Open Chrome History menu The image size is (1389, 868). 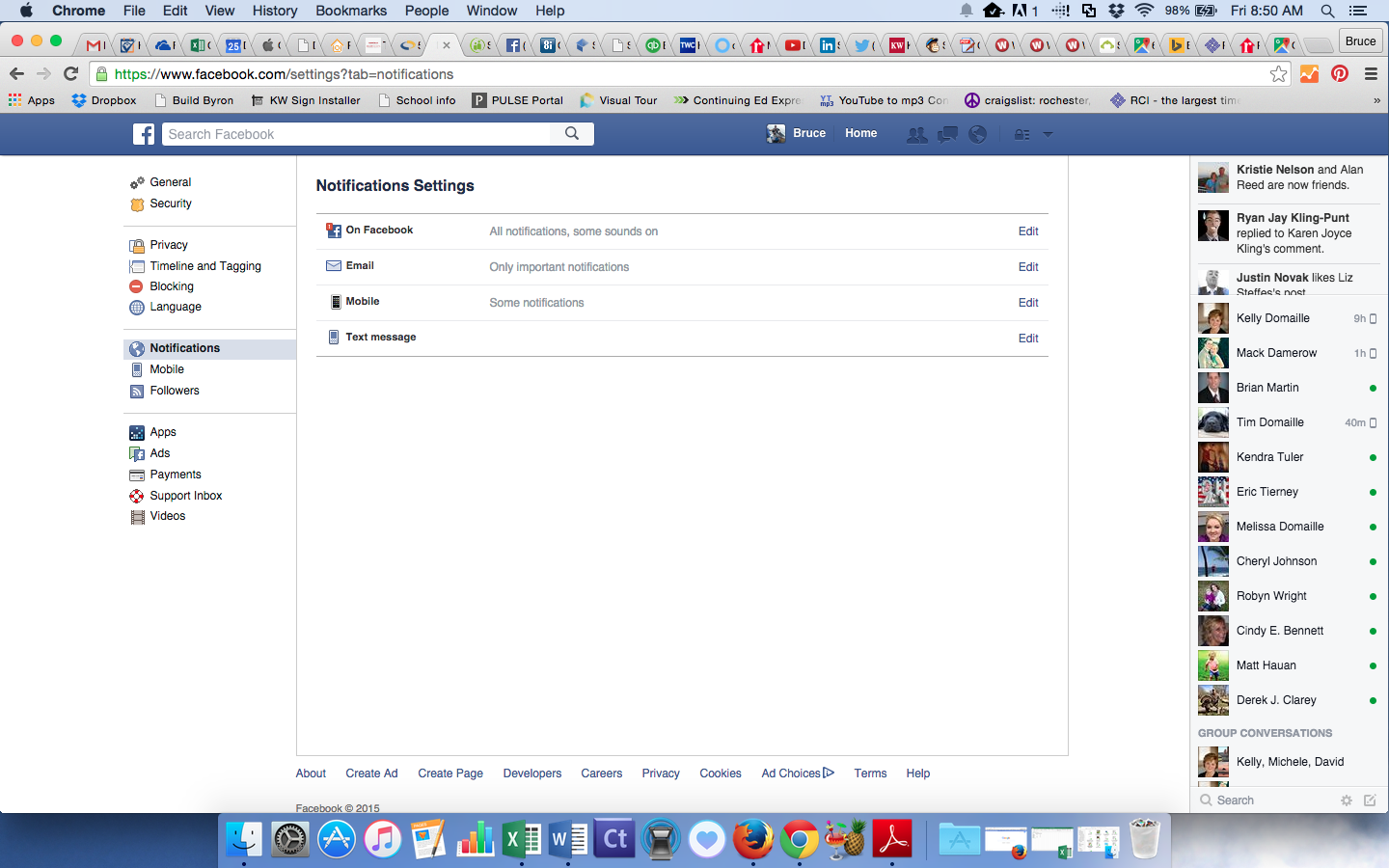[x=275, y=11]
